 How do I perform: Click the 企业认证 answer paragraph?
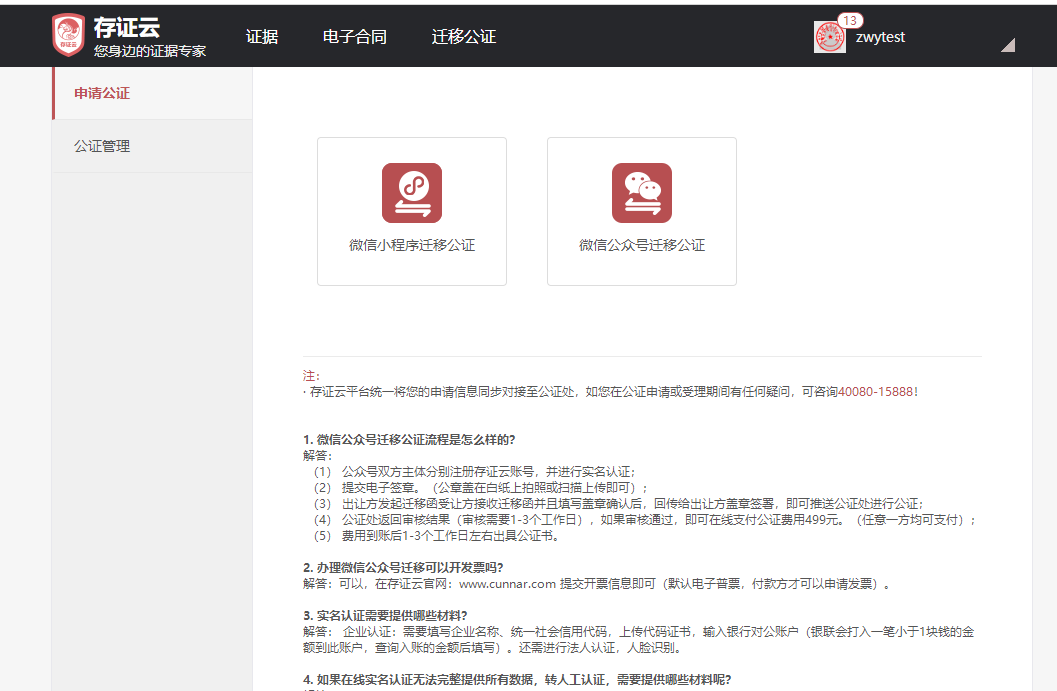(639, 640)
